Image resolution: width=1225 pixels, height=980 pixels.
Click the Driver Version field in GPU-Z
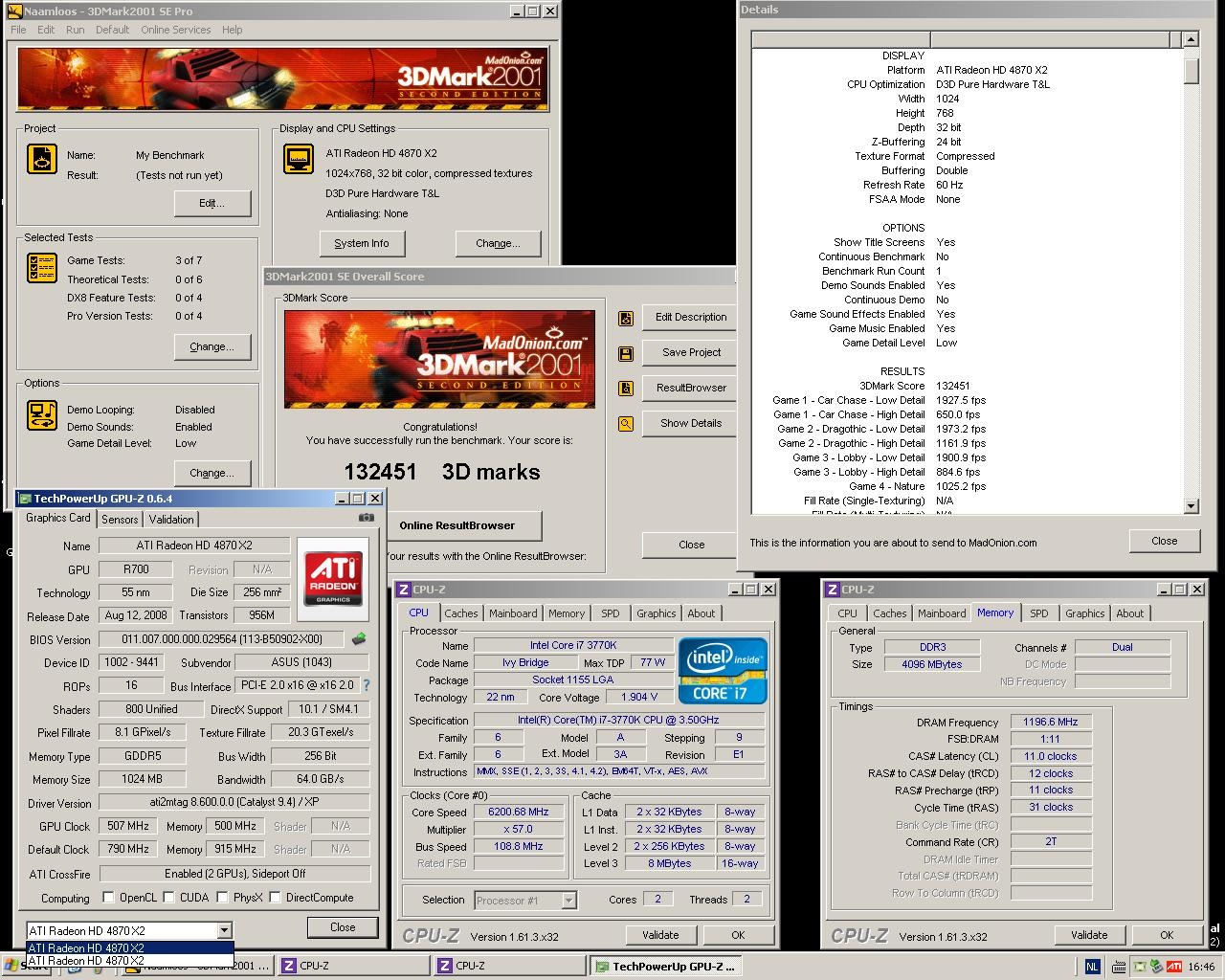(234, 803)
